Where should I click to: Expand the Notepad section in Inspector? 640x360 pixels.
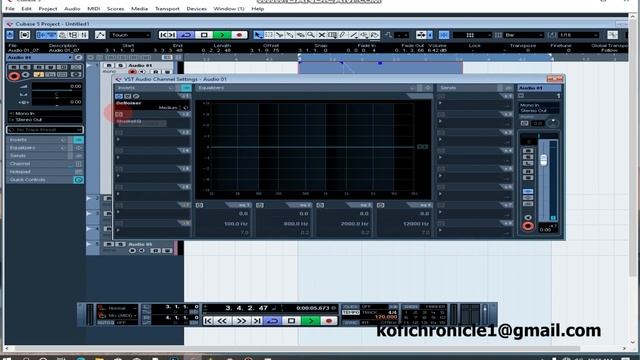point(45,171)
